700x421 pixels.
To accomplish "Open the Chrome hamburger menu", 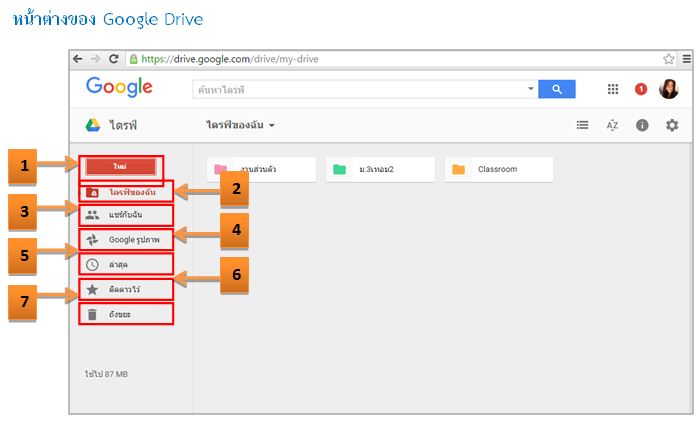I will pyautogui.click(x=687, y=59).
